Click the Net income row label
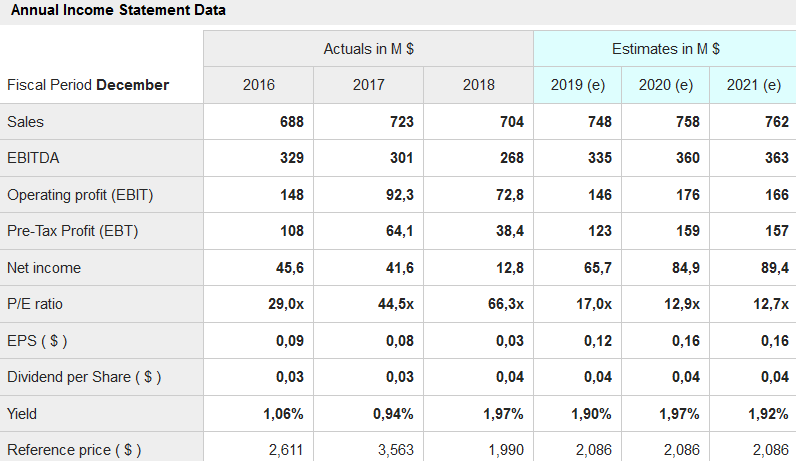This screenshot has width=796, height=461. point(44,267)
